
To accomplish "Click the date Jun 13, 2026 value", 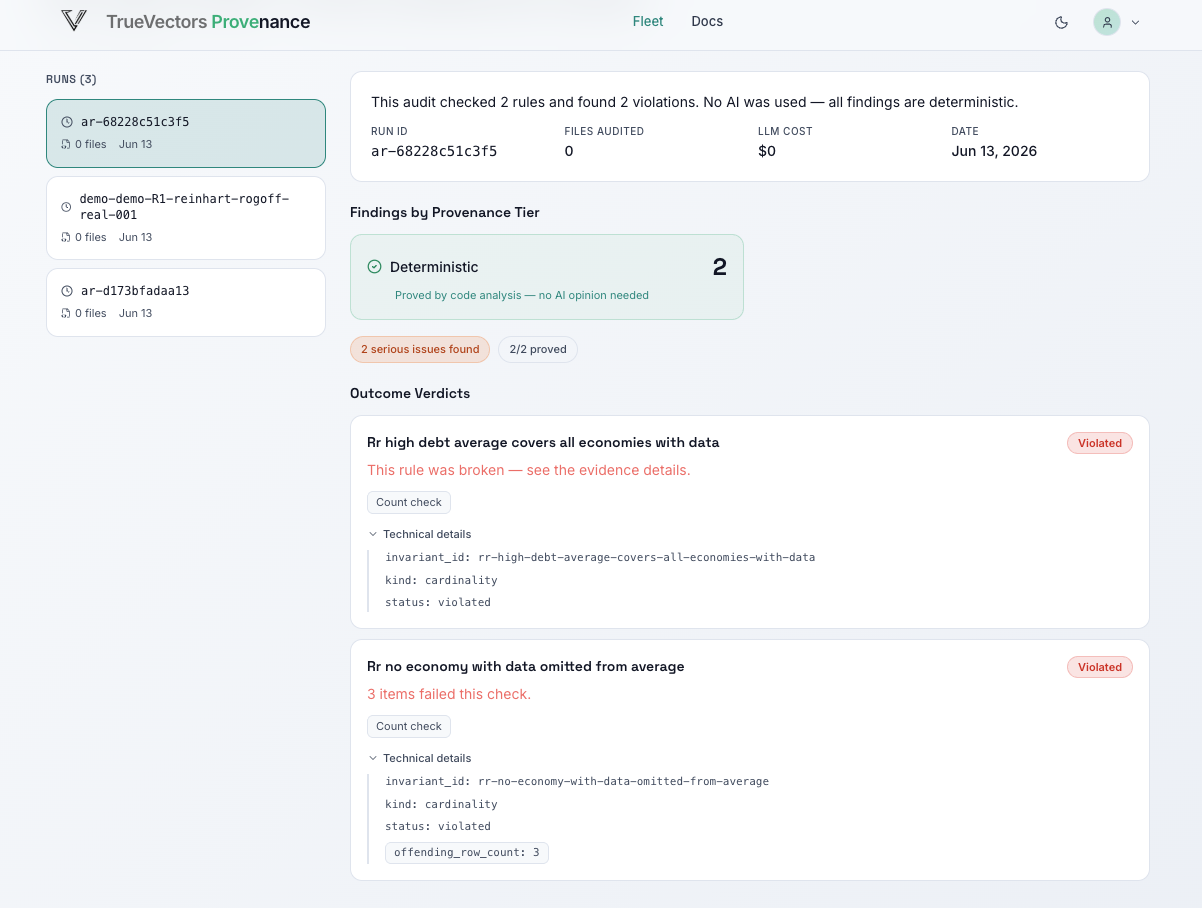I will [x=994, y=151].
